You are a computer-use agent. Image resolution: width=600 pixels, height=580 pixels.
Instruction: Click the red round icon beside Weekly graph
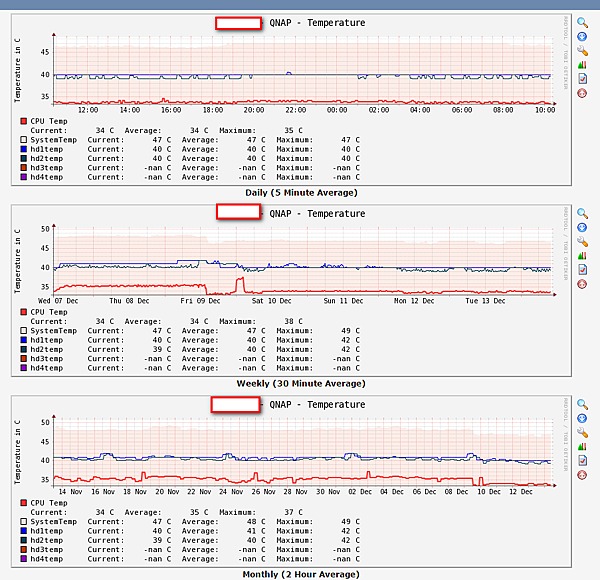pyautogui.click(x=582, y=284)
